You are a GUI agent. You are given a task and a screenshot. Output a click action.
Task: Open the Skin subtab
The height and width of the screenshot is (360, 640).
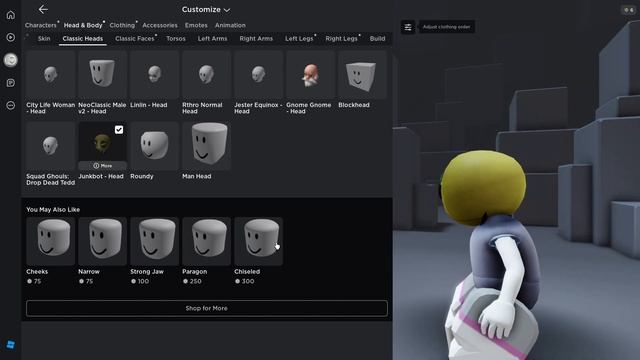pyautogui.click(x=44, y=39)
